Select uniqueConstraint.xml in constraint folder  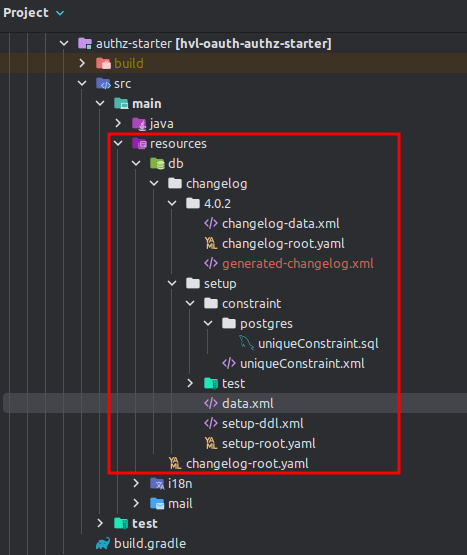coord(302,364)
